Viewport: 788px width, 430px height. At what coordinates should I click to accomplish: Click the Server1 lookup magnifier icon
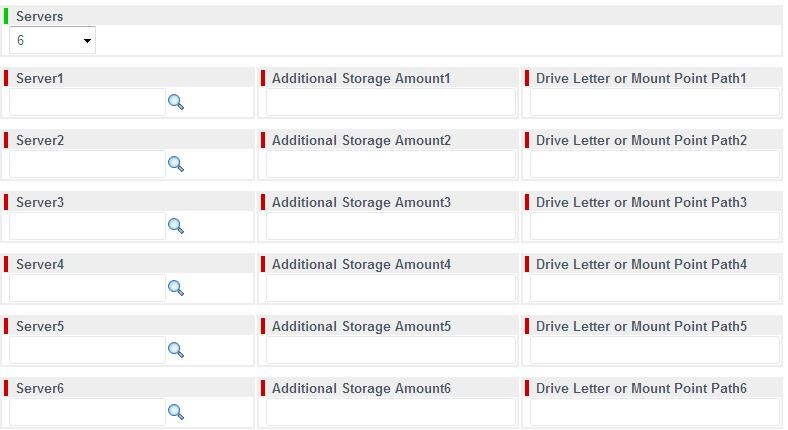(176, 102)
